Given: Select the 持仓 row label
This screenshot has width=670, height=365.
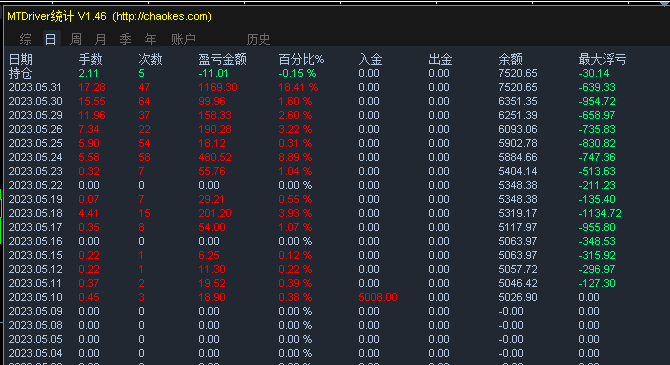Looking at the screenshot, I should click(21, 74).
